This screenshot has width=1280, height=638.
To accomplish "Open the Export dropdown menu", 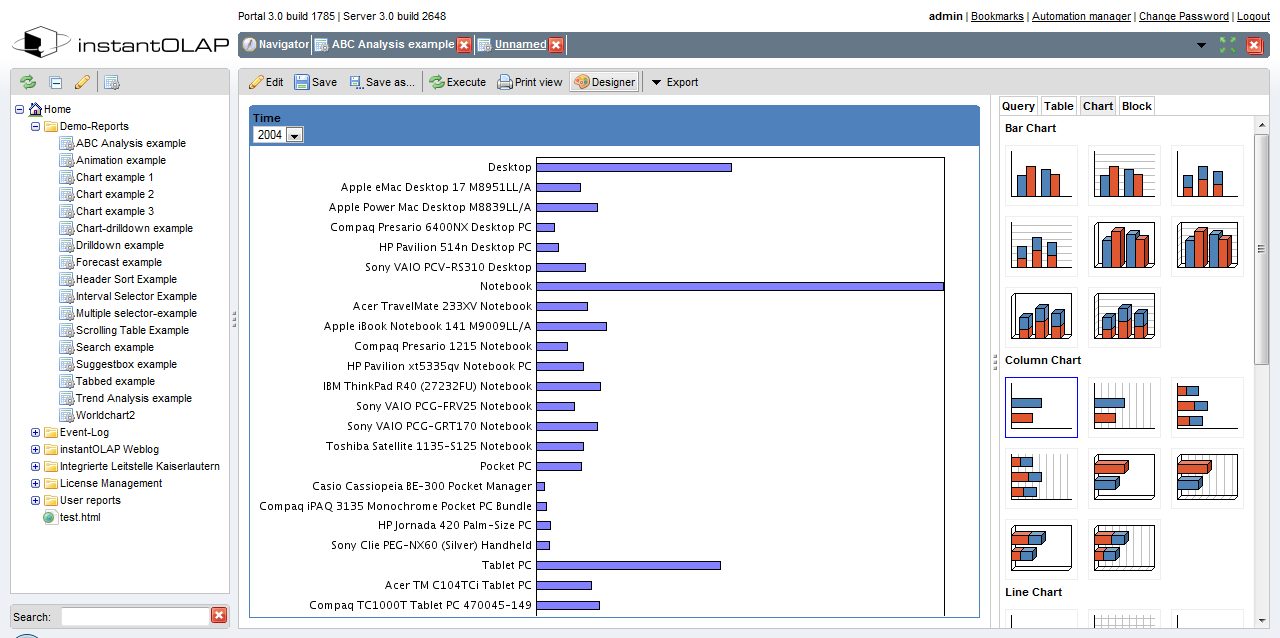I will (x=675, y=82).
